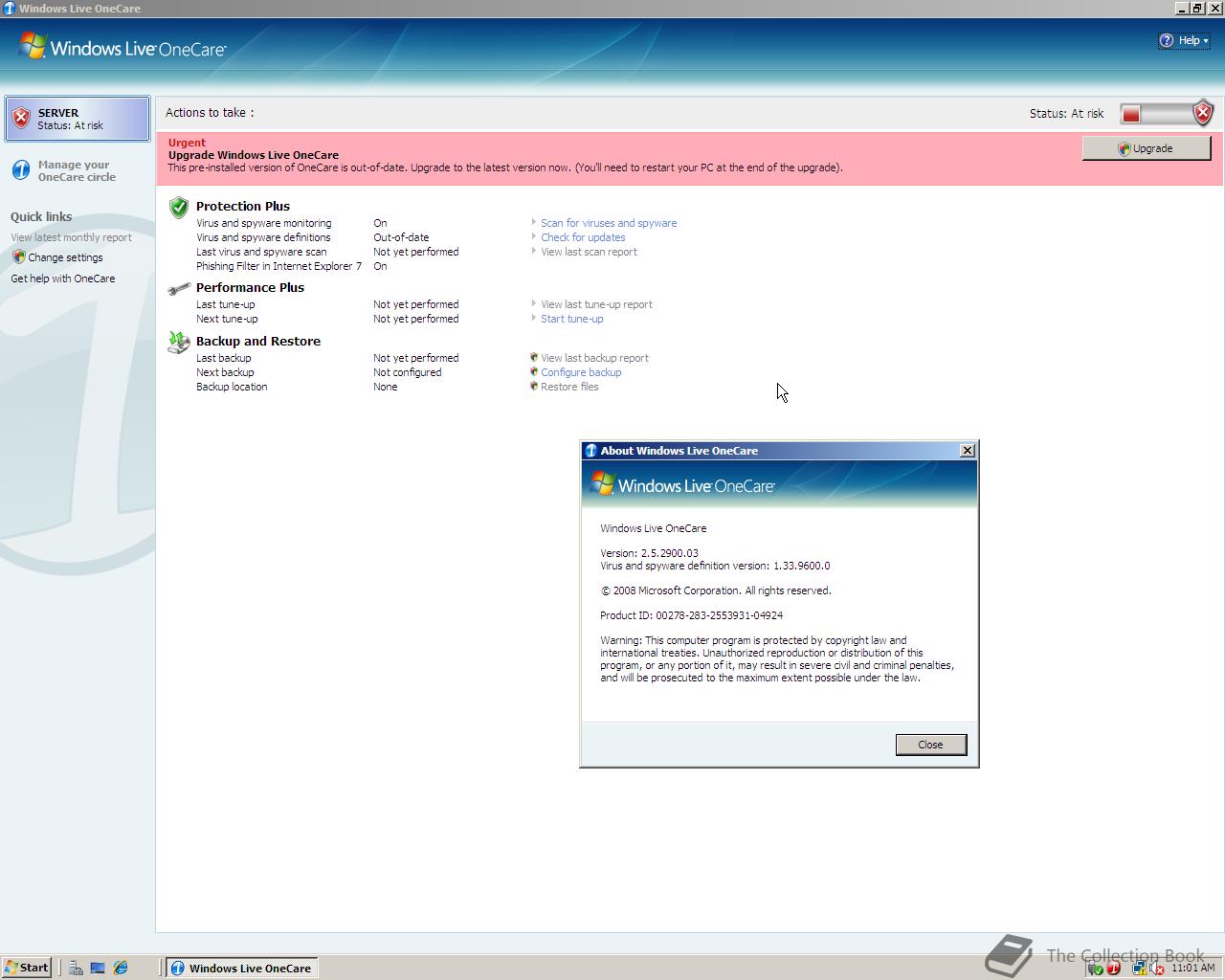This screenshot has height=980, width=1225.
Task: Click the Version 2.5.2900.03 text
Action: tap(649, 553)
